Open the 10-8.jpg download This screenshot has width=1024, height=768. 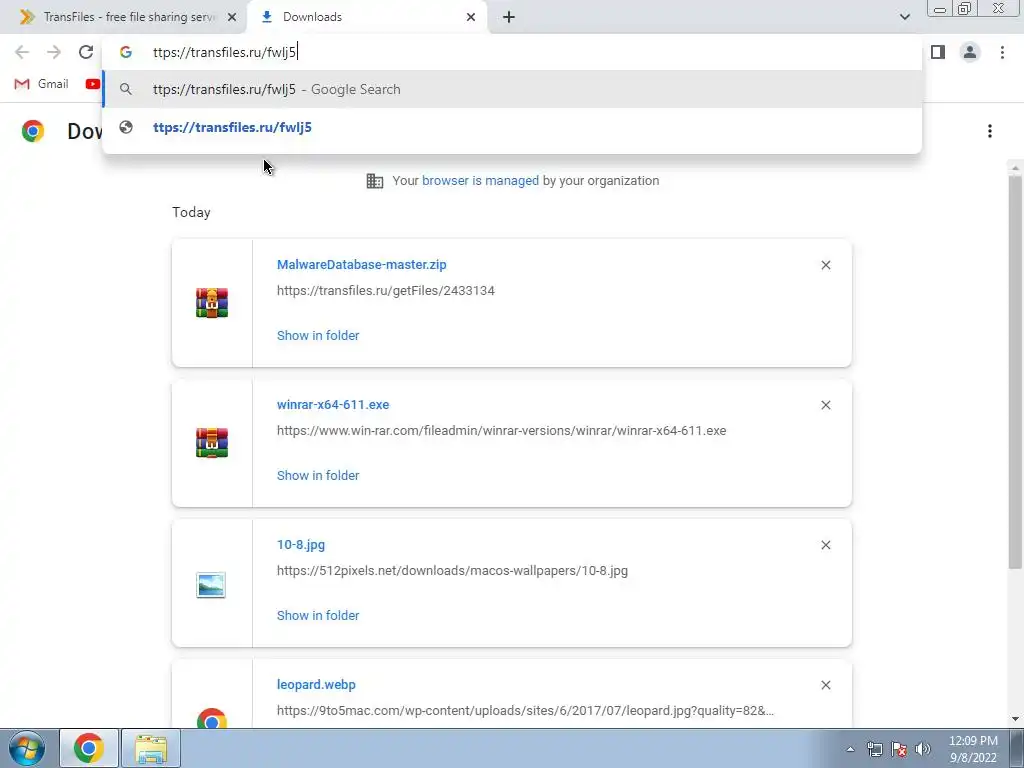pos(300,545)
